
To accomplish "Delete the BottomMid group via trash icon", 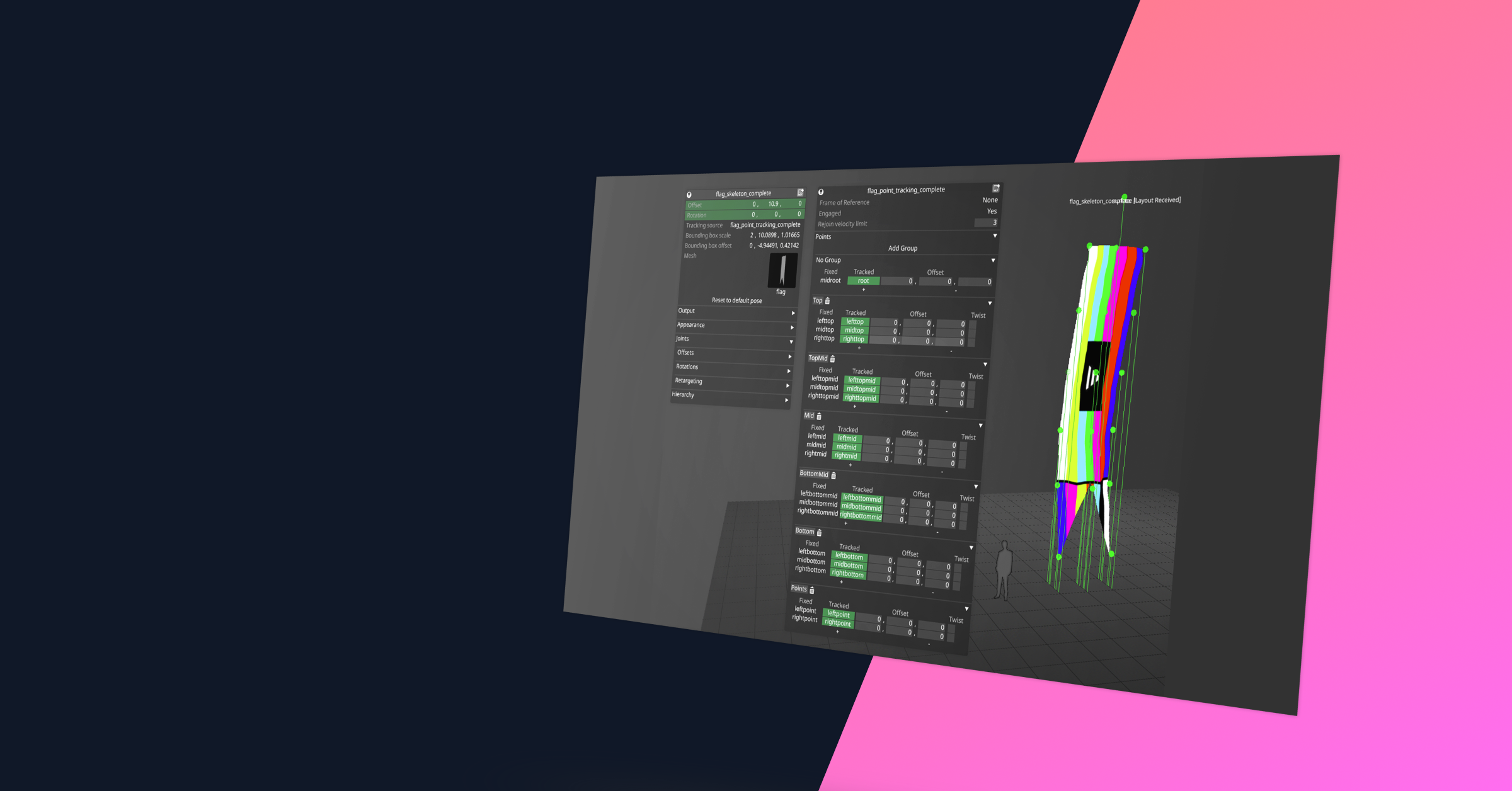I will (833, 475).
